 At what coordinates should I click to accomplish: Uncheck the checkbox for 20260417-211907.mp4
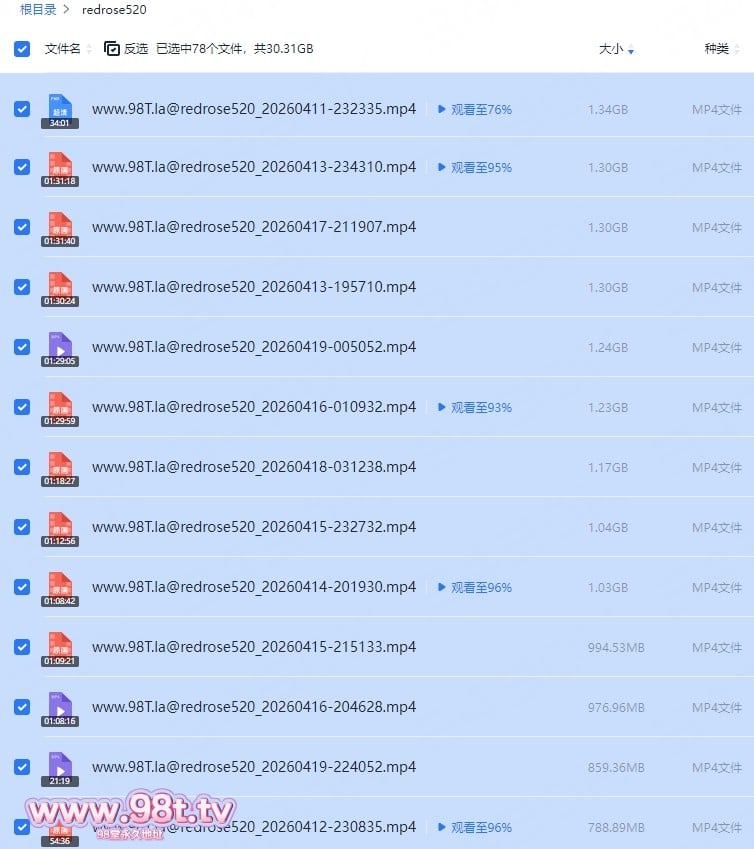22,227
